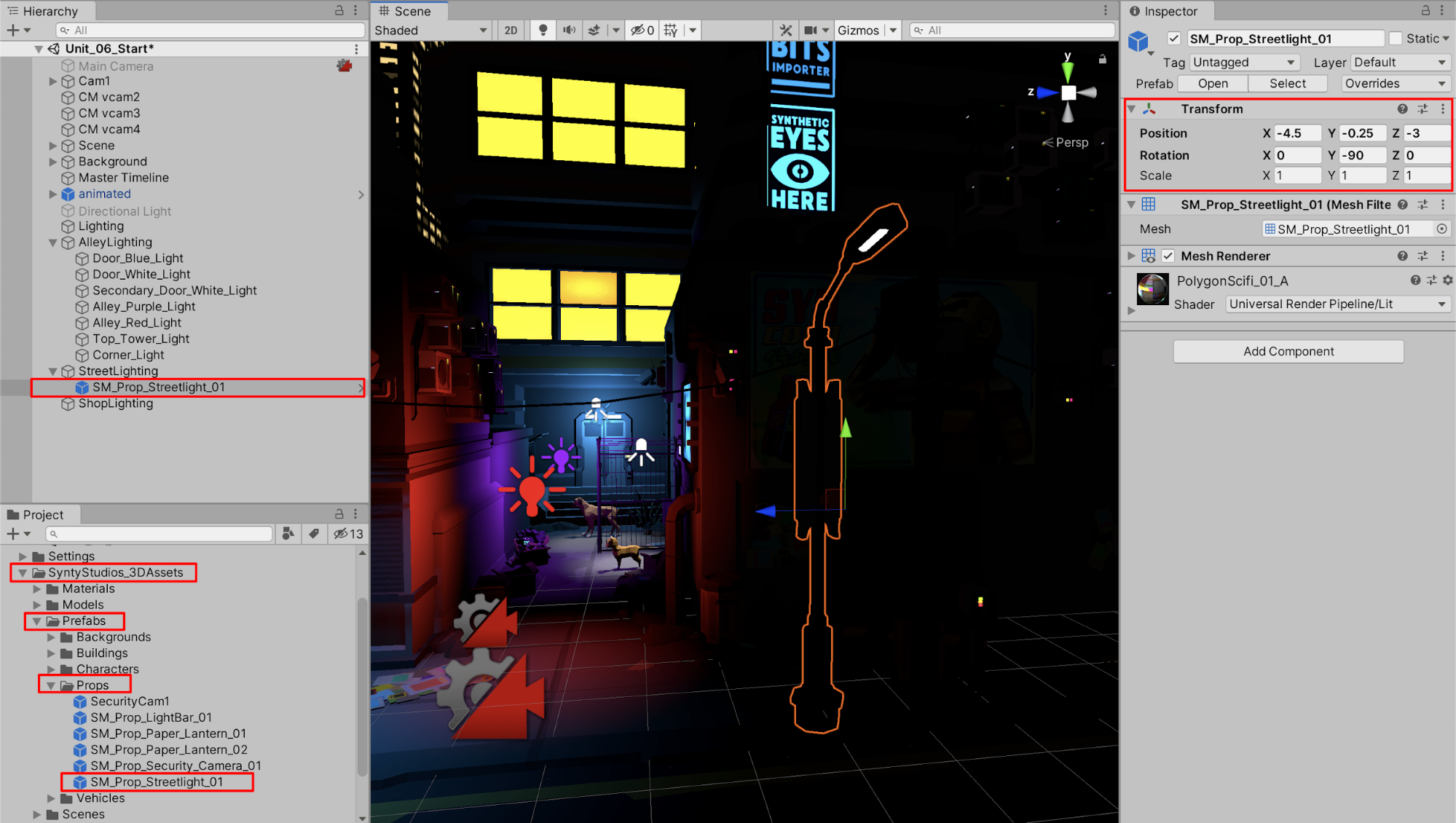Click the Add Component button
This screenshot has height=823, width=1456.
(1288, 351)
